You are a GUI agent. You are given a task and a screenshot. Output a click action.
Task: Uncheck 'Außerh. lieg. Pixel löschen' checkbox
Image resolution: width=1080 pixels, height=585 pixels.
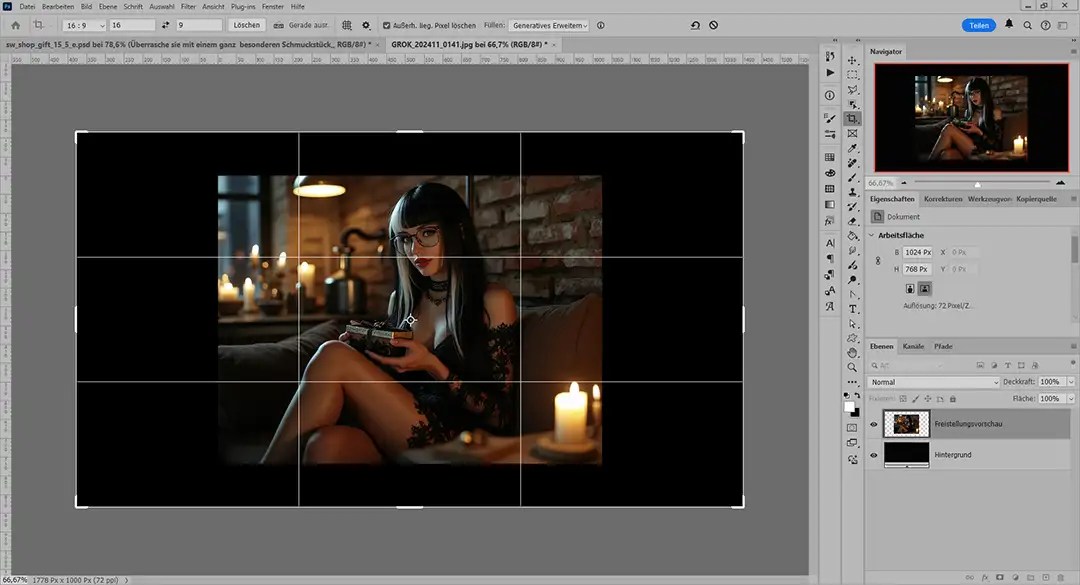coord(387,25)
